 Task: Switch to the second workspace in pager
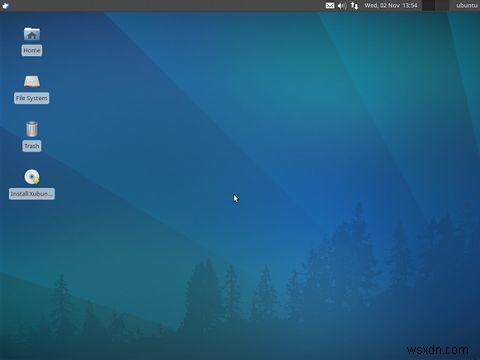tap(442, 5)
